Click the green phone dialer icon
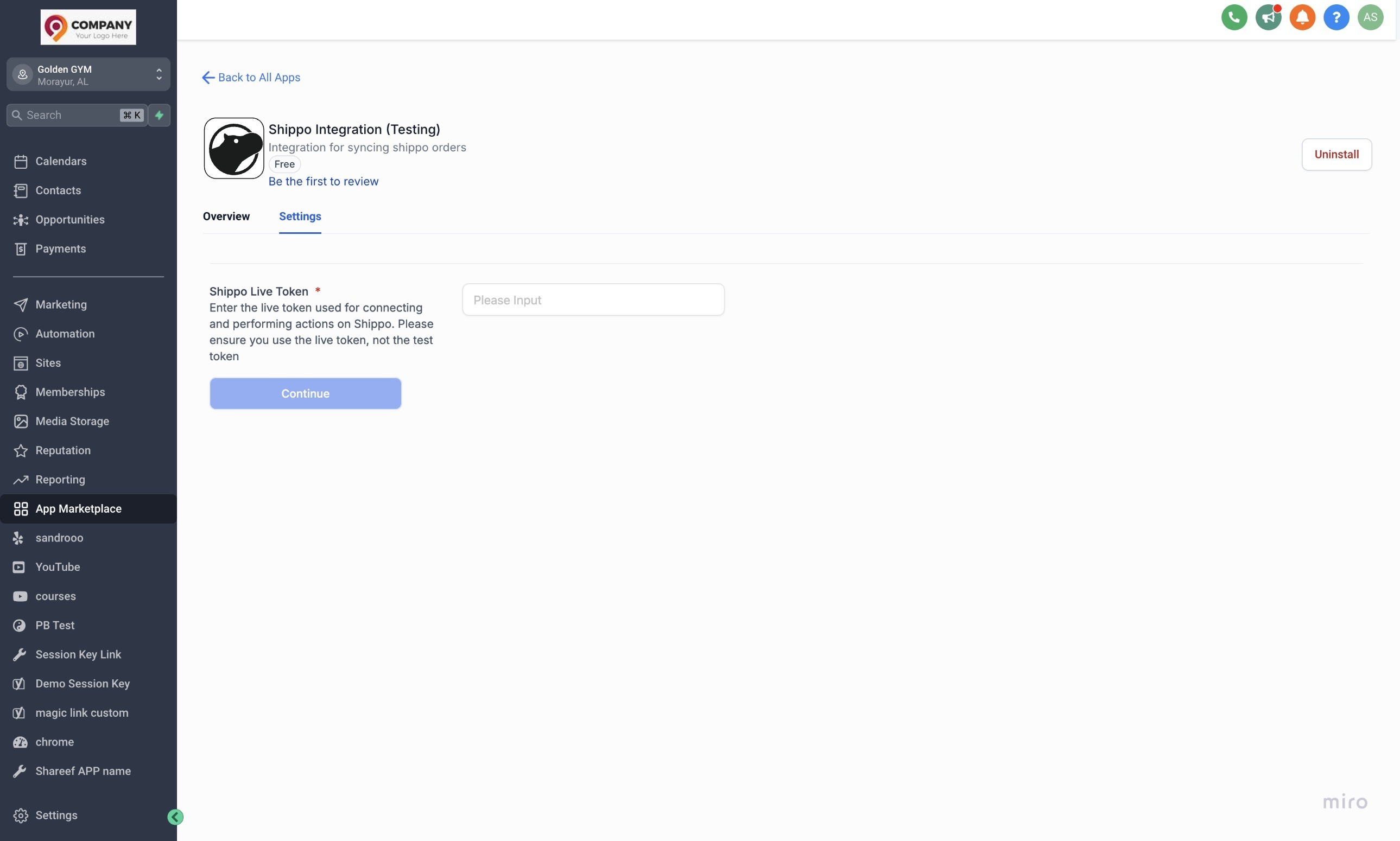This screenshot has width=1400, height=841. click(1234, 17)
